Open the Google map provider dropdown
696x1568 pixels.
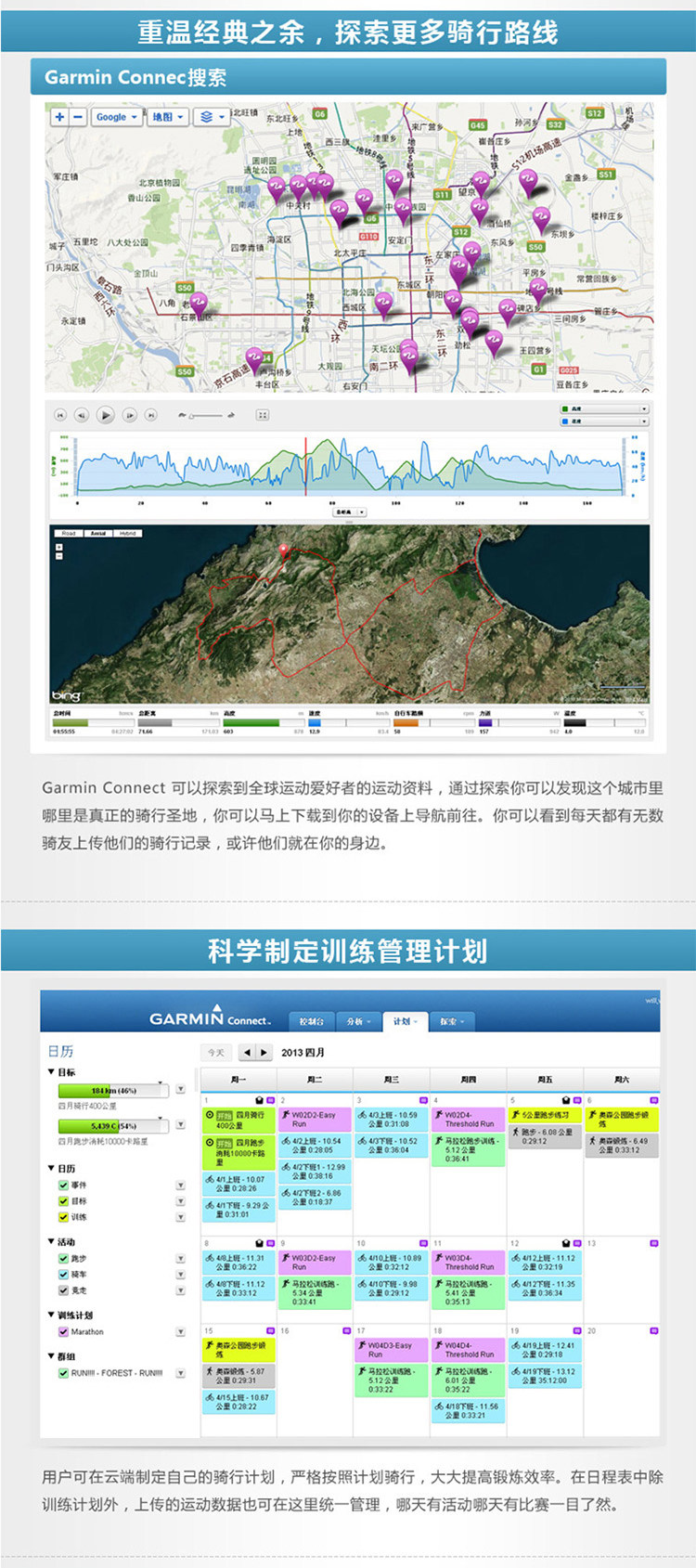(116, 117)
